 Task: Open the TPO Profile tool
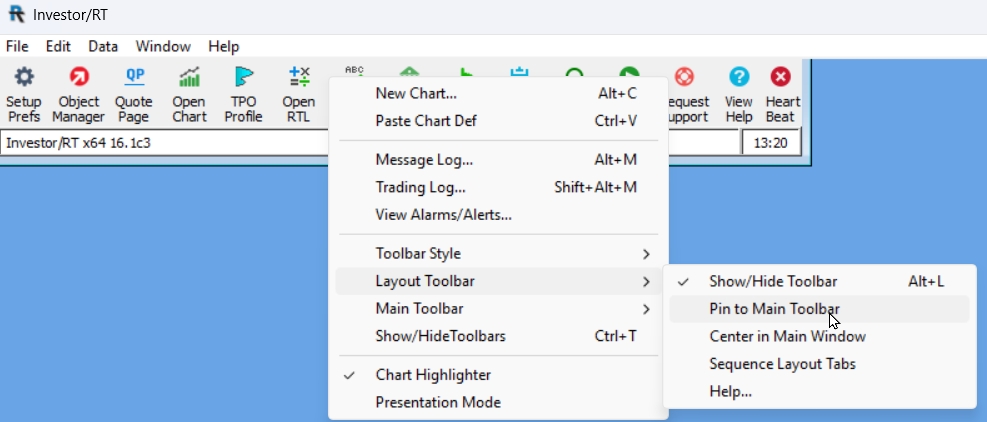244,77
